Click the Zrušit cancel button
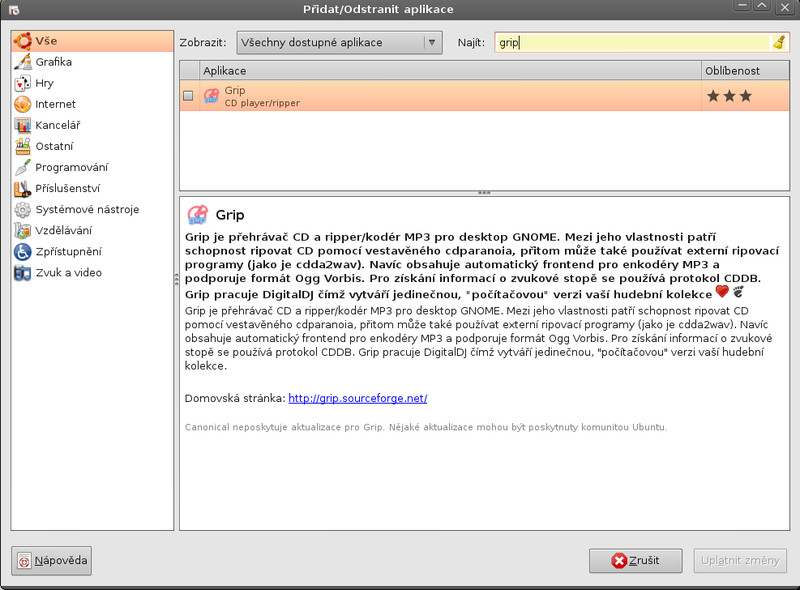Viewport: 800px width, 590px height. [x=636, y=560]
